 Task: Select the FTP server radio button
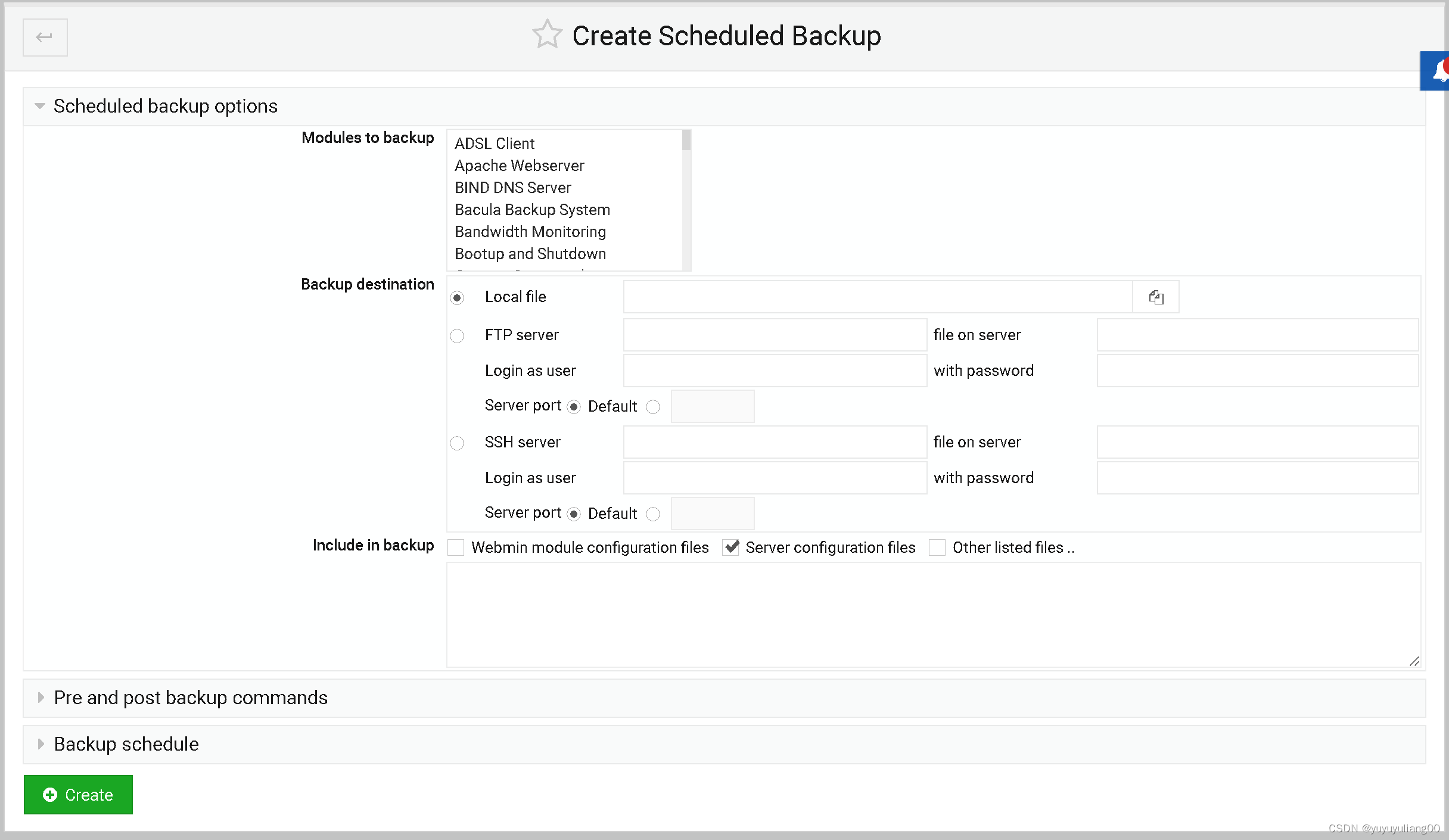pos(457,336)
